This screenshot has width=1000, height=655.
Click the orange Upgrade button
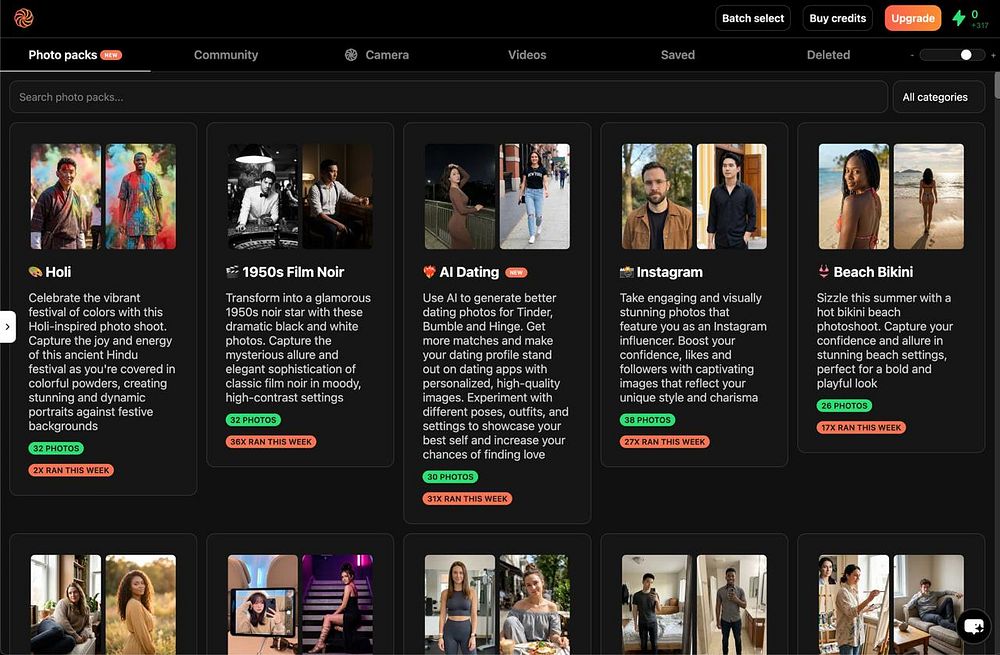pos(913,18)
